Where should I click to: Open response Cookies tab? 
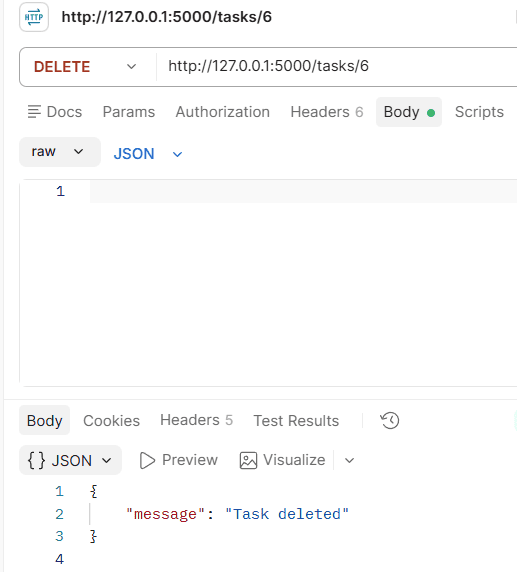pos(111,421)
